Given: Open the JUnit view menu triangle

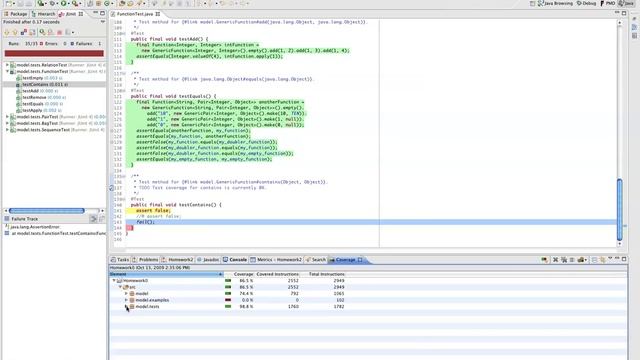Looking at the screenshot, I should pyautogui.click(x=102, y=22).
